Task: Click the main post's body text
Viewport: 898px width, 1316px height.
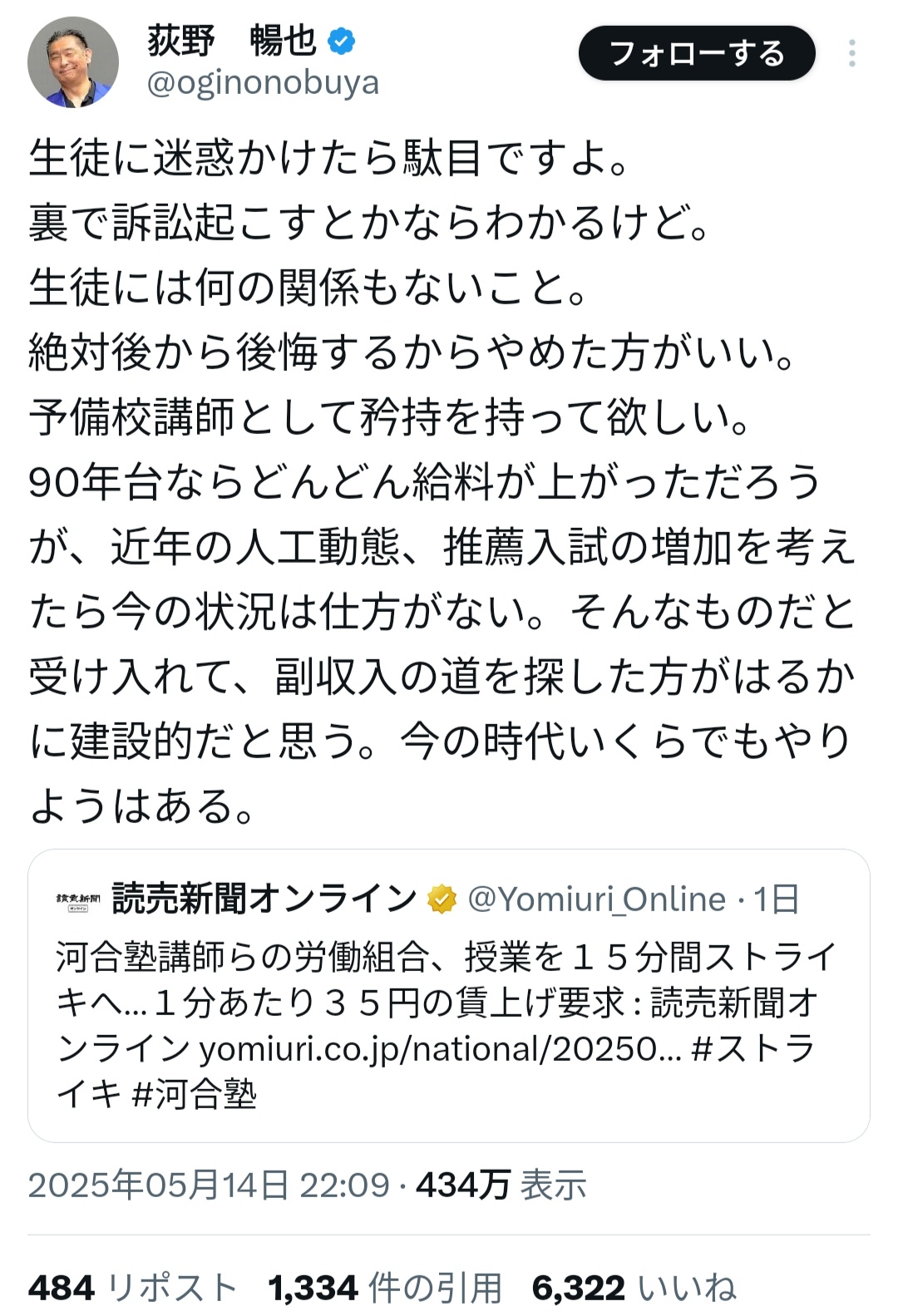Action: [441, 482]
